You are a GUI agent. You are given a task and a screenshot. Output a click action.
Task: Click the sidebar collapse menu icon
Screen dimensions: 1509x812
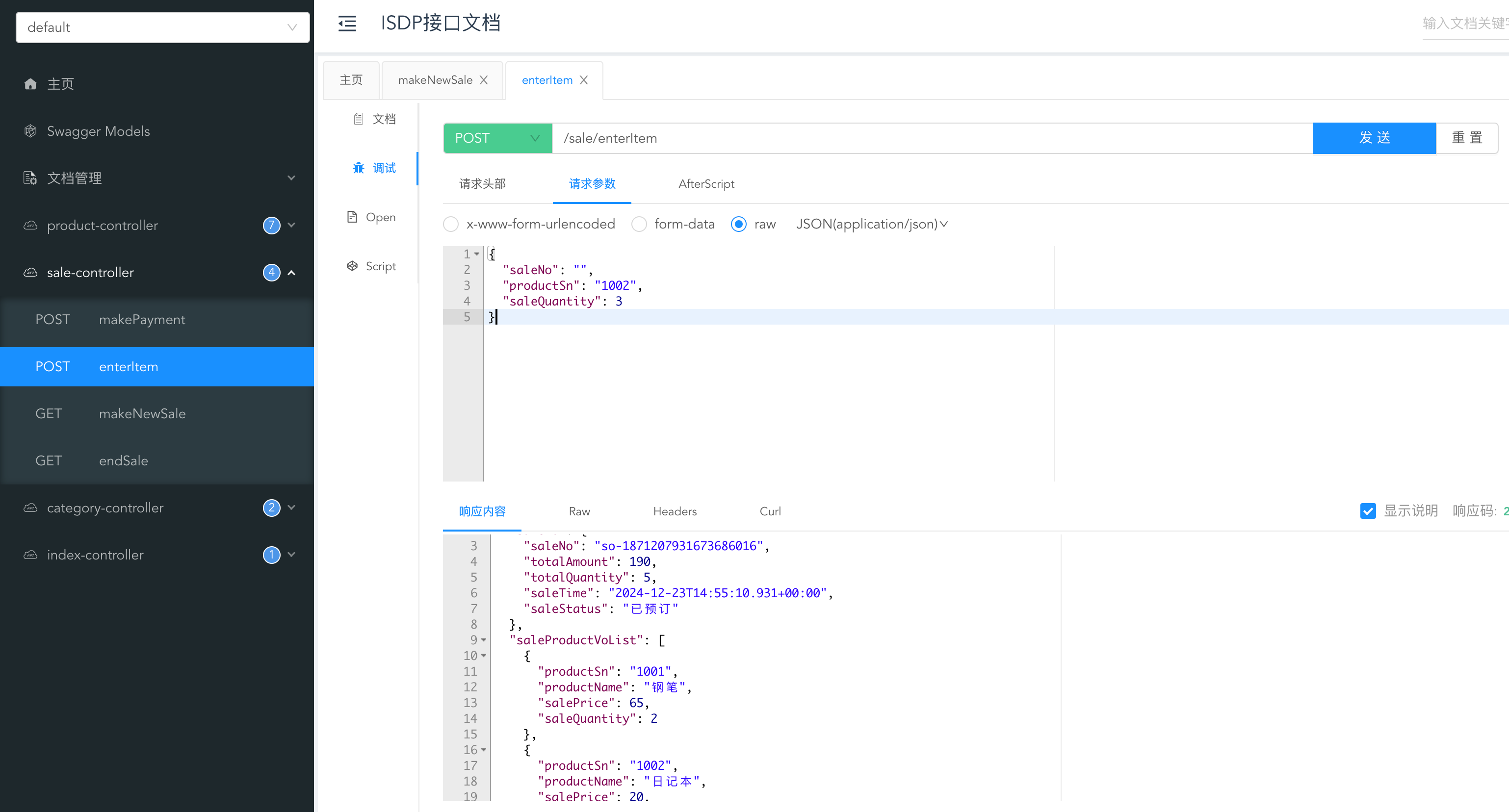[347, 24]
